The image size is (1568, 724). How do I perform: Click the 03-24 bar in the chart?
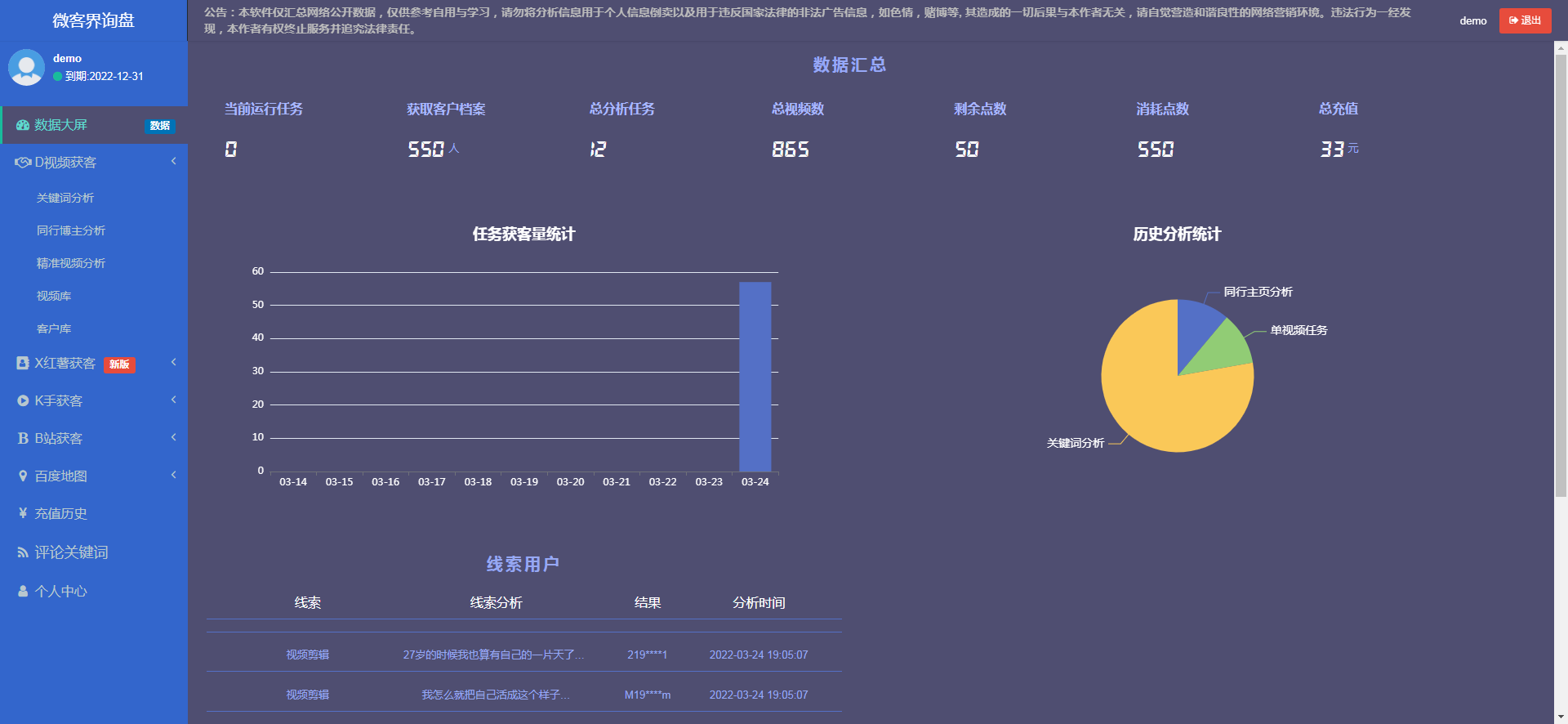(x=755, y=377)
